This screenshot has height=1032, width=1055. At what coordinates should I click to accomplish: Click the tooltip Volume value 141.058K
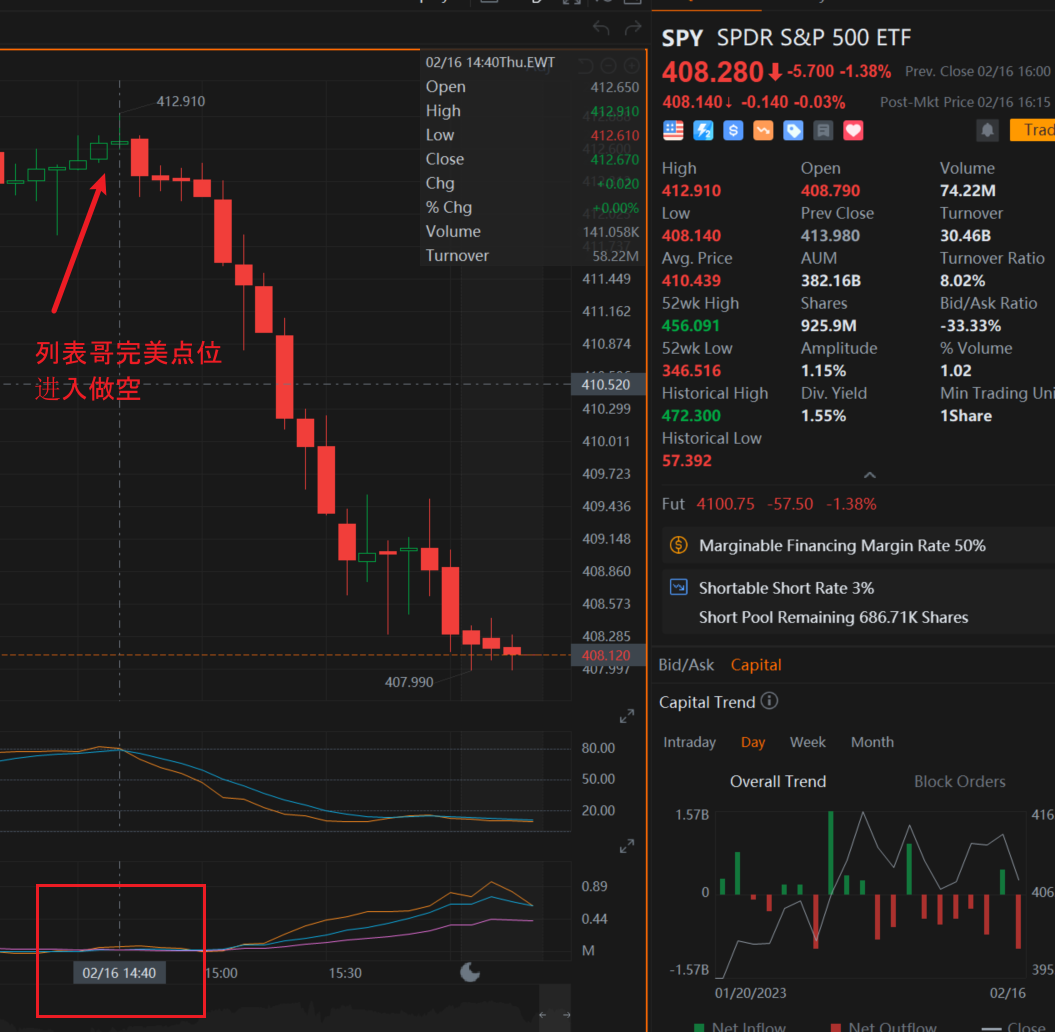pyautogui.click(x=610, y=232)
